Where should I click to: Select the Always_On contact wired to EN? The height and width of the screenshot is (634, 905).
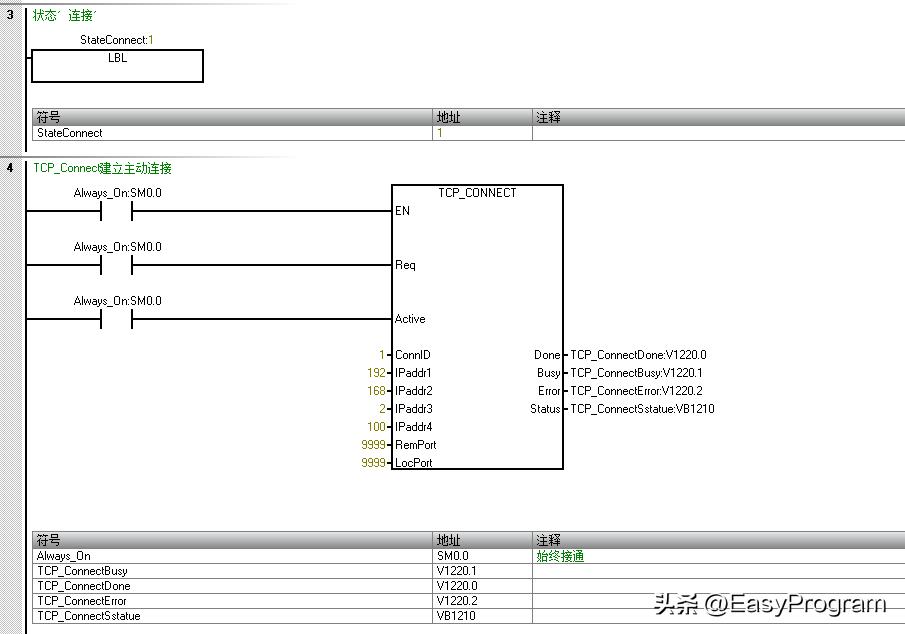point(116,211)
